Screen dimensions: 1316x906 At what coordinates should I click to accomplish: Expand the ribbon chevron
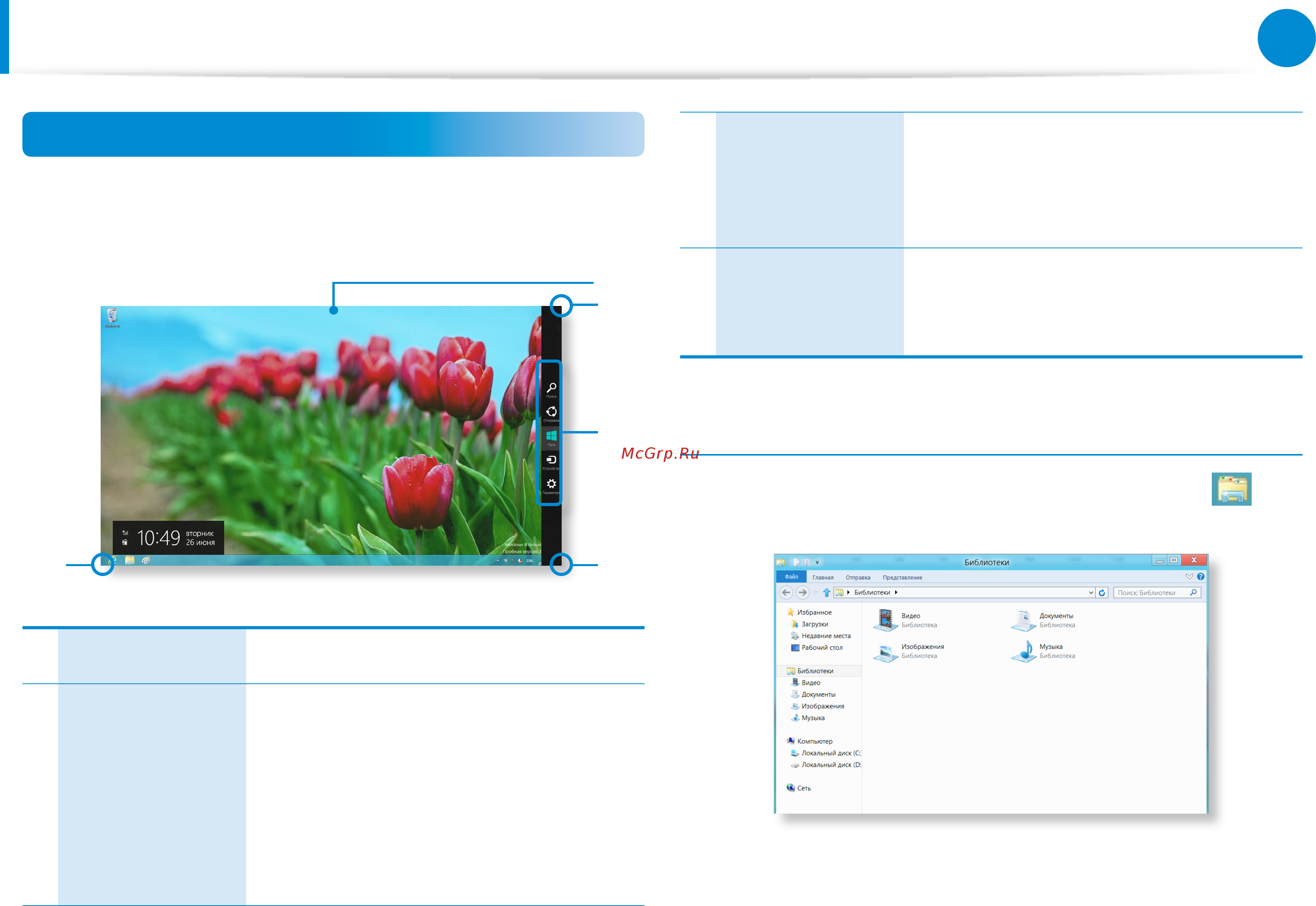(1189, 577)
